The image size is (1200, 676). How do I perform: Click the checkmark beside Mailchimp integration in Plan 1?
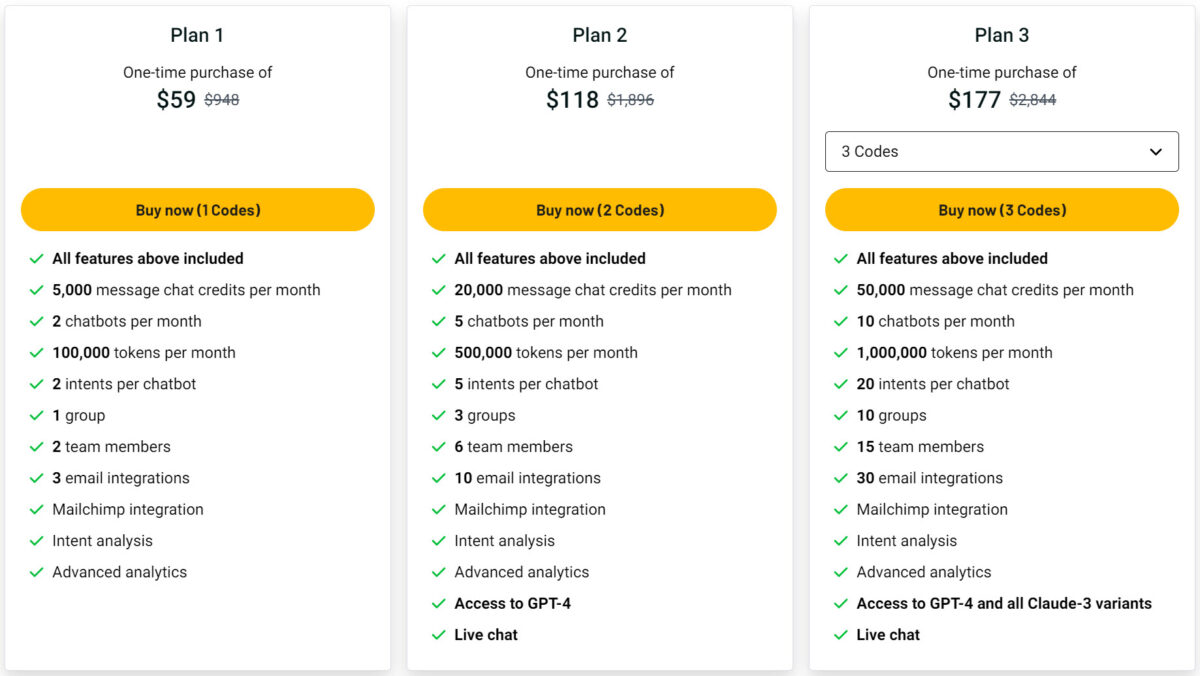point(37,509)
